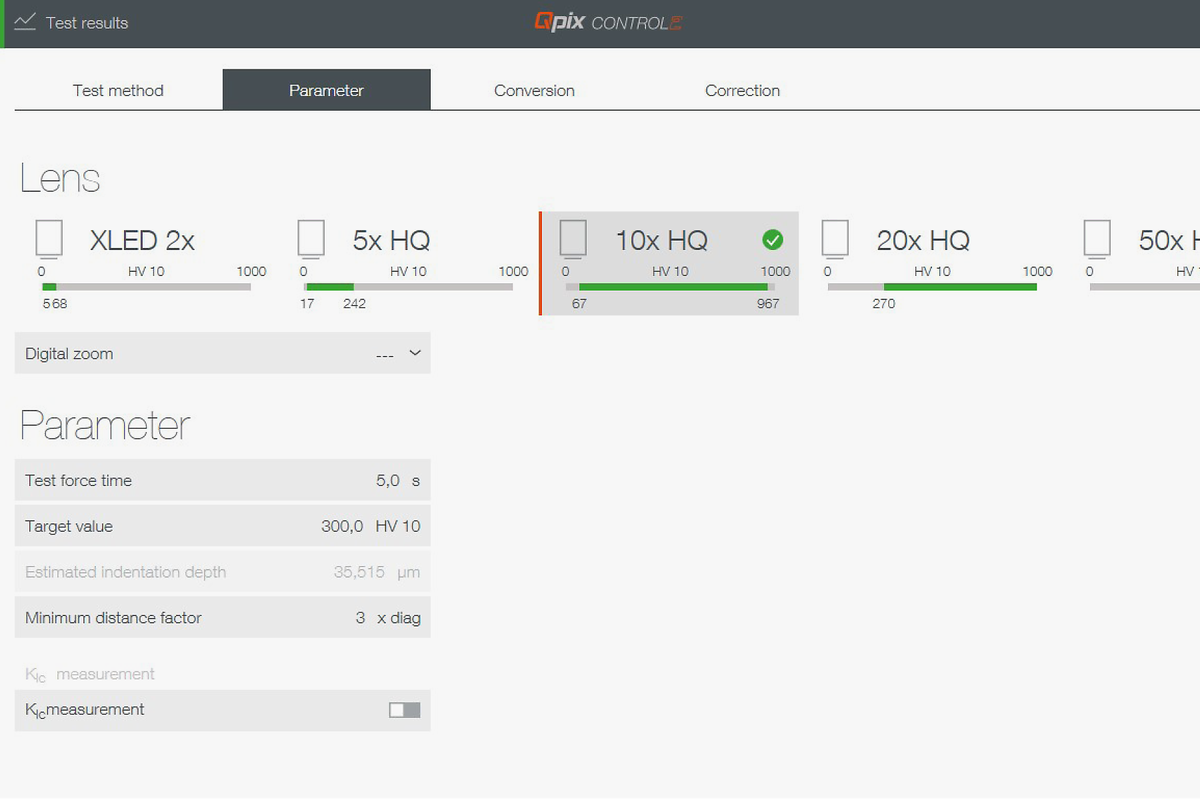The width and height of the screenshot is (1200, 800).
Task: Select the XLED 2x lens icon
Action: (x=49, y=239)
